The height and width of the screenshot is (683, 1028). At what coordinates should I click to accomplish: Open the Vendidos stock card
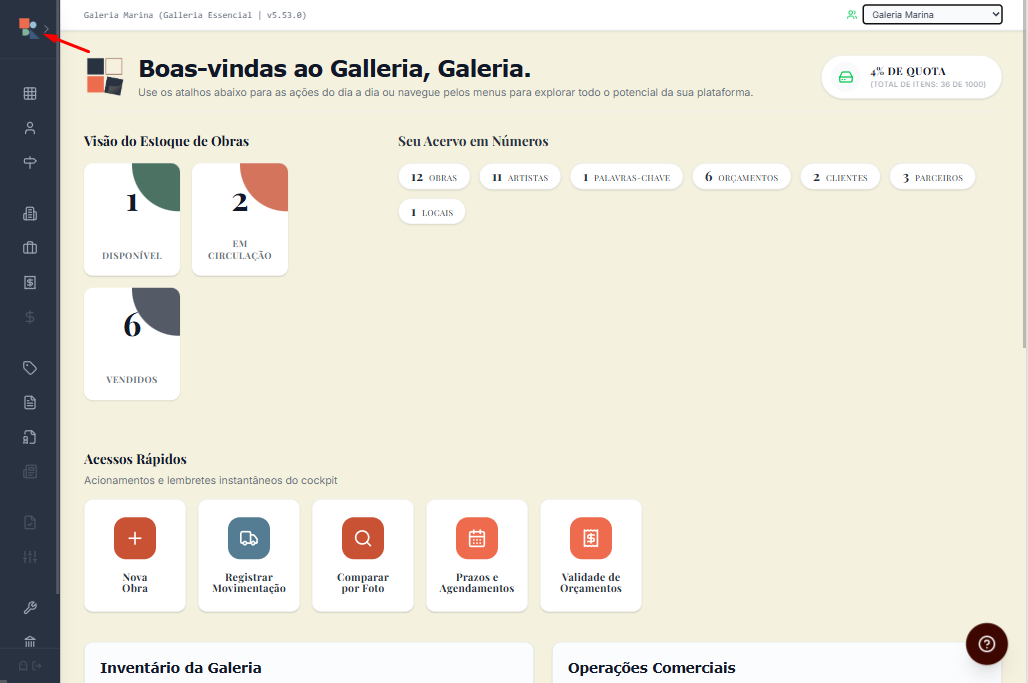[132, 344]
